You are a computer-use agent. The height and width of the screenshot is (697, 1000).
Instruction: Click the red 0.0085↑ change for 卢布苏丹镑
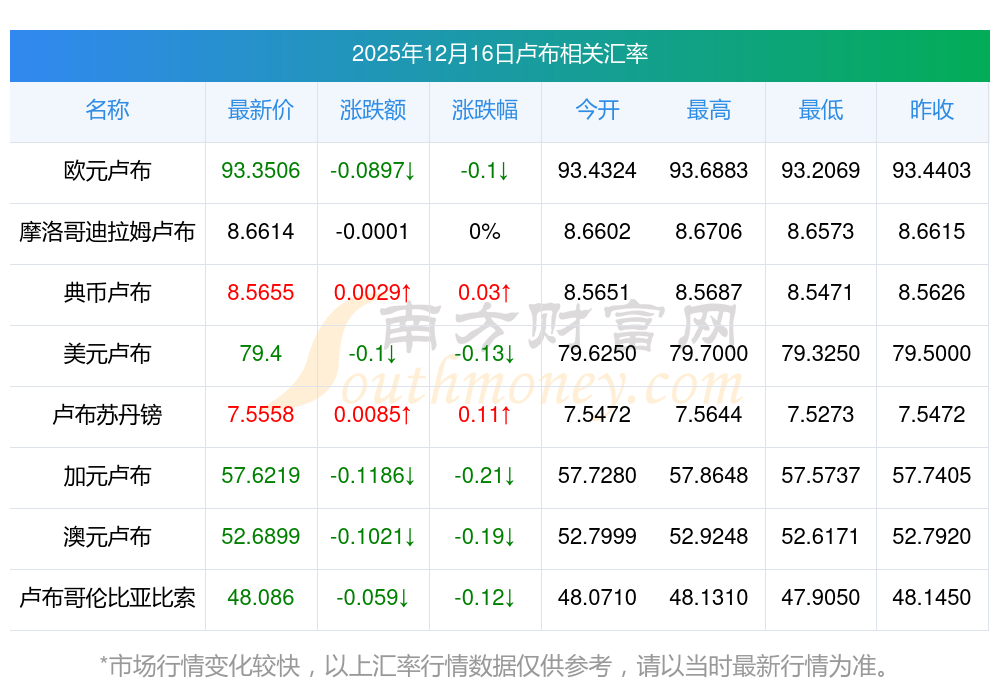pos(373,415)
